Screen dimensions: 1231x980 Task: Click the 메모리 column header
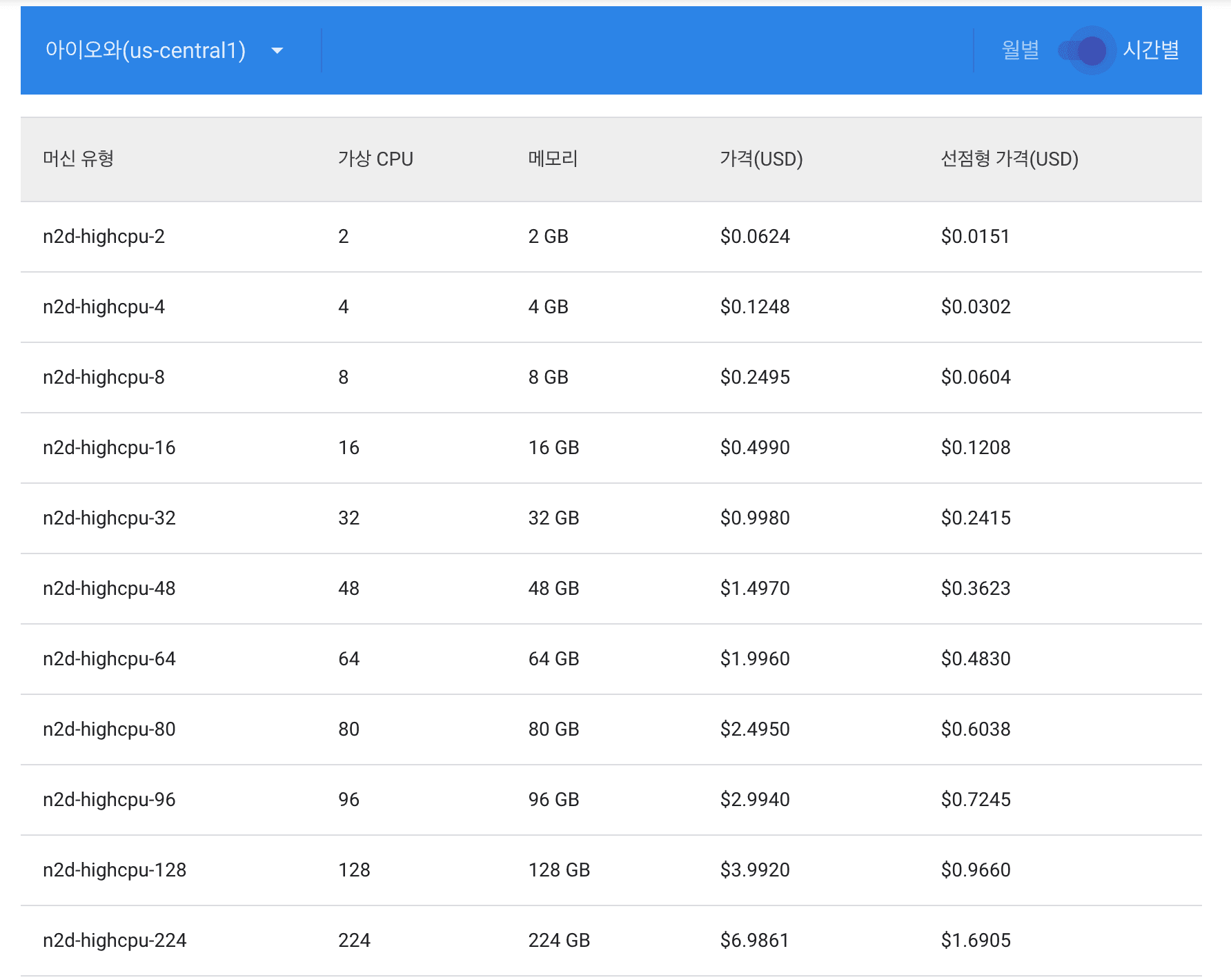[553, 159]
